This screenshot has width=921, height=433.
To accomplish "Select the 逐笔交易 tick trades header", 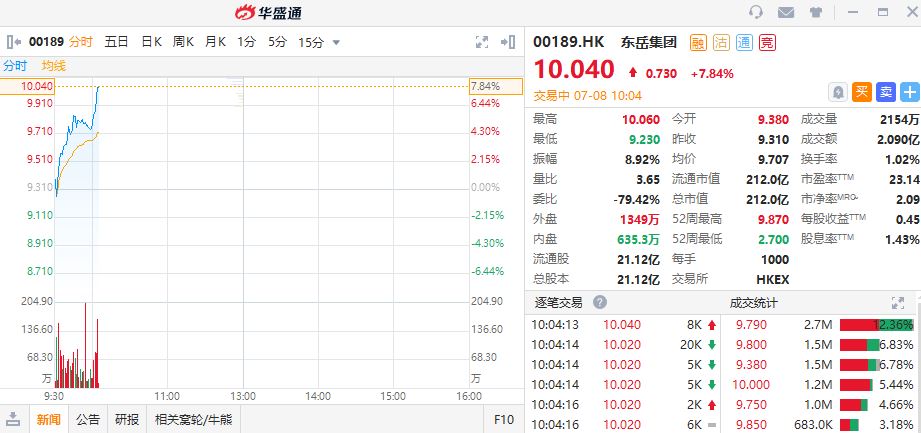I will click(559, 303).
